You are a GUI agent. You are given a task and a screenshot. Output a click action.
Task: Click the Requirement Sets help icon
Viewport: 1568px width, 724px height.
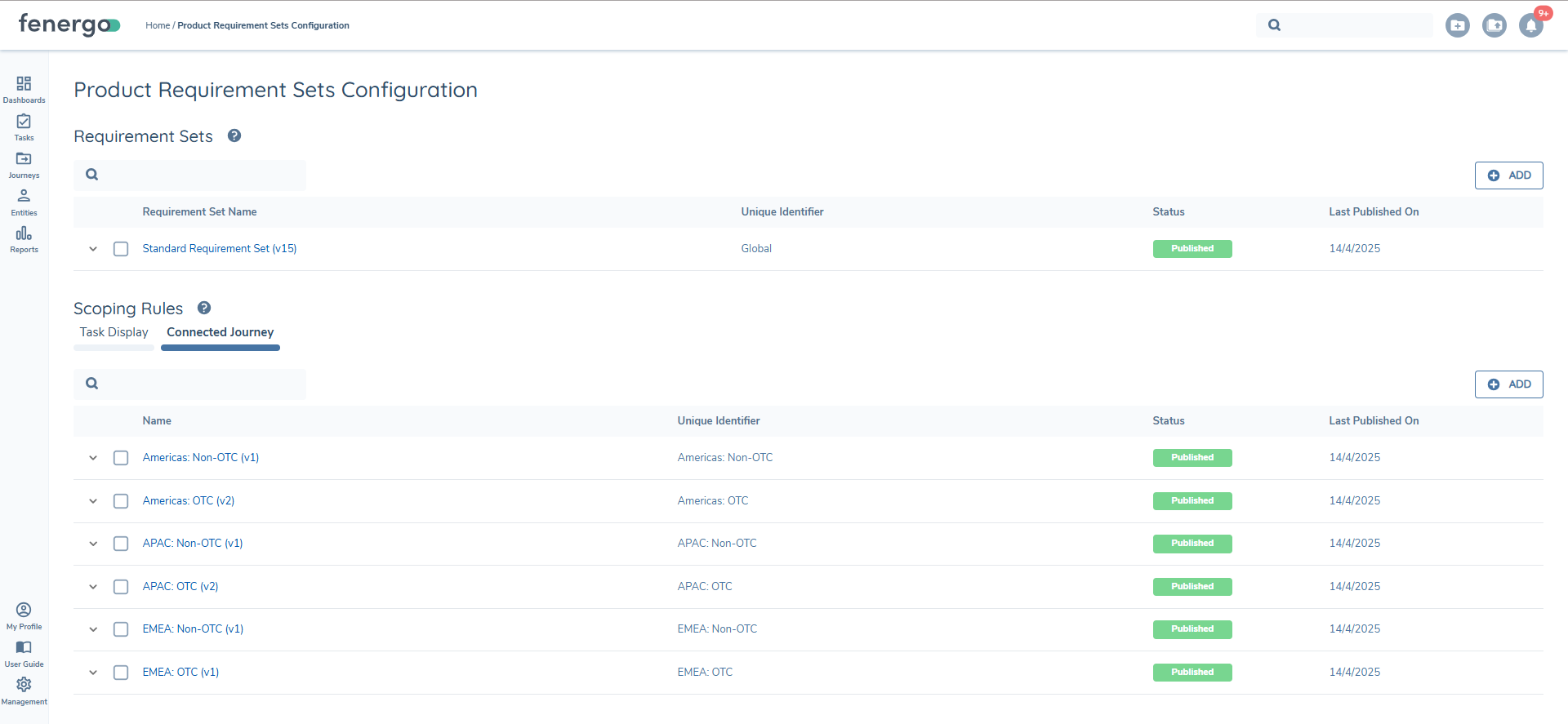pyautogui.click(x=234, y=136)
